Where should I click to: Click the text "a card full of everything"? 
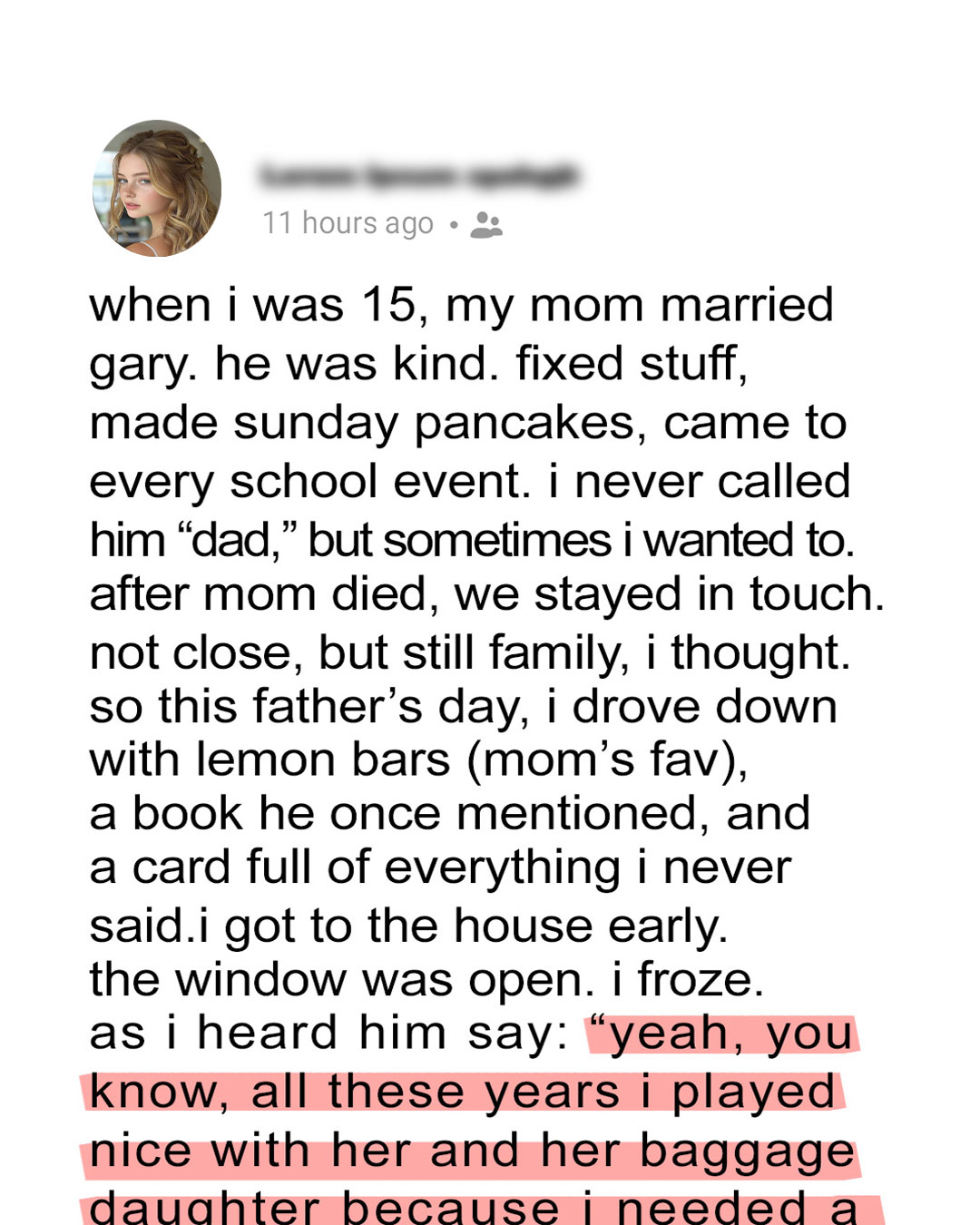[x=355, y=868]
